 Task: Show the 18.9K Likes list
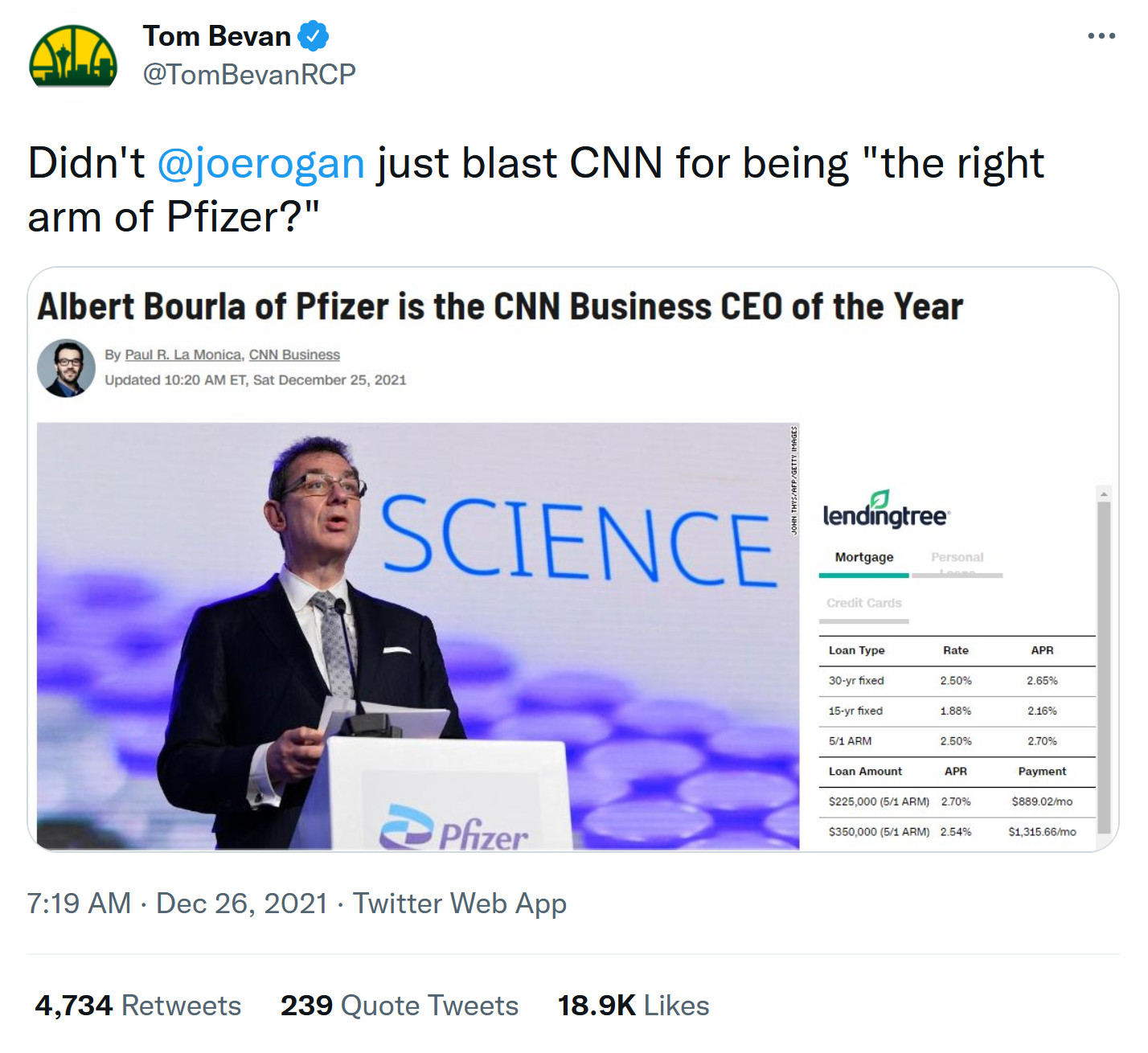[x=633, y=1006]
